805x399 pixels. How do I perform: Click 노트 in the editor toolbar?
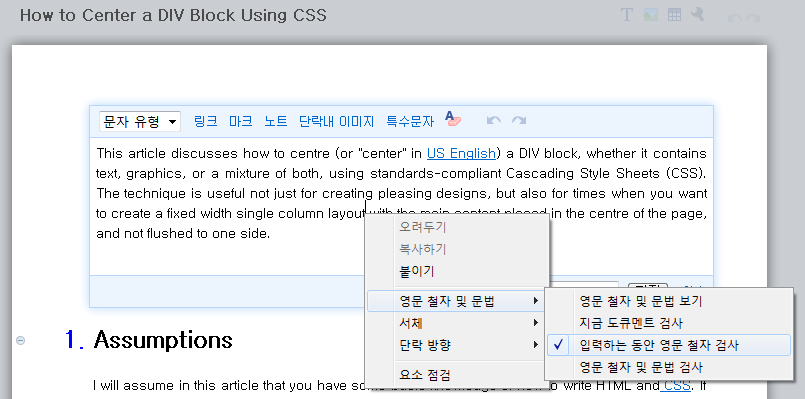click(276, 122)
